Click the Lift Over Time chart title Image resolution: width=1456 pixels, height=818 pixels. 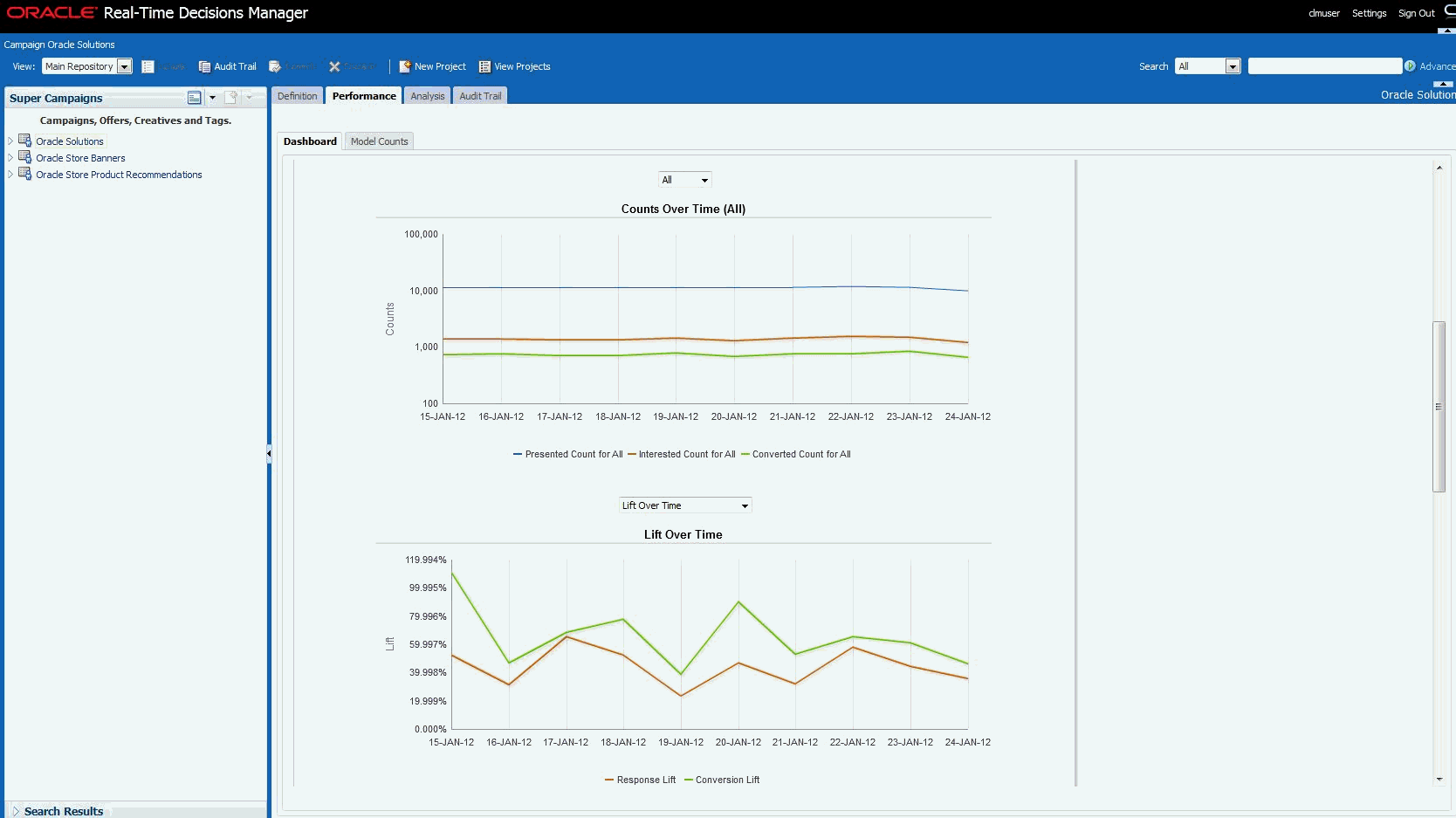pos(683,534)
